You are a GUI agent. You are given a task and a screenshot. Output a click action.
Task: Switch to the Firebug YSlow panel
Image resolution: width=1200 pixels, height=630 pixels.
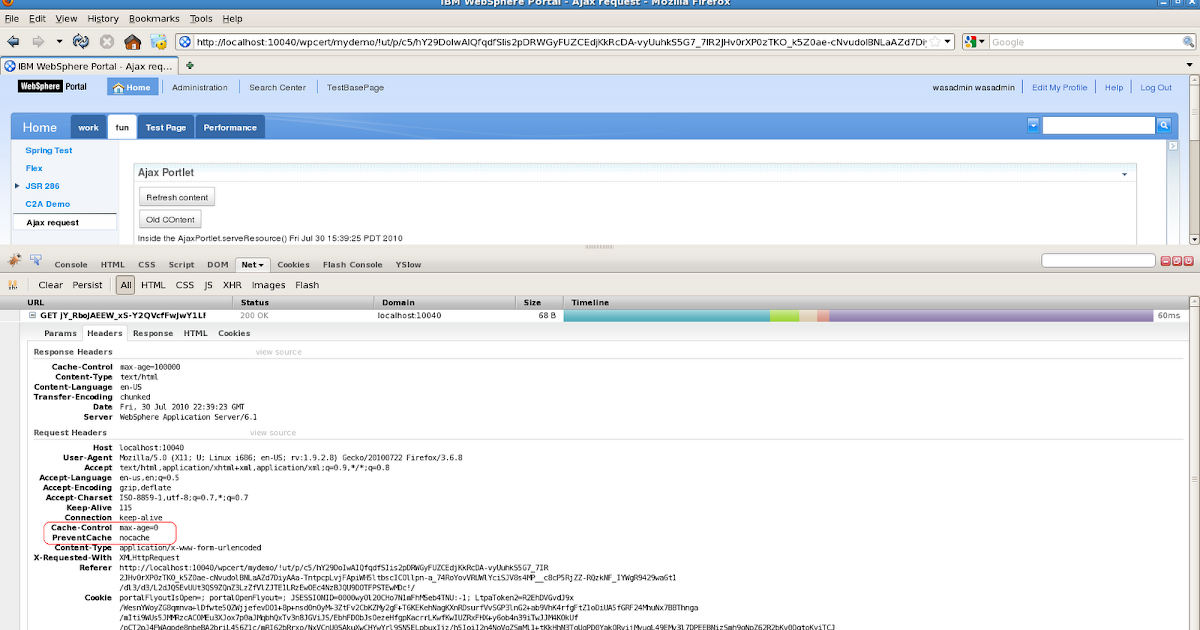[x=408, y=265]
